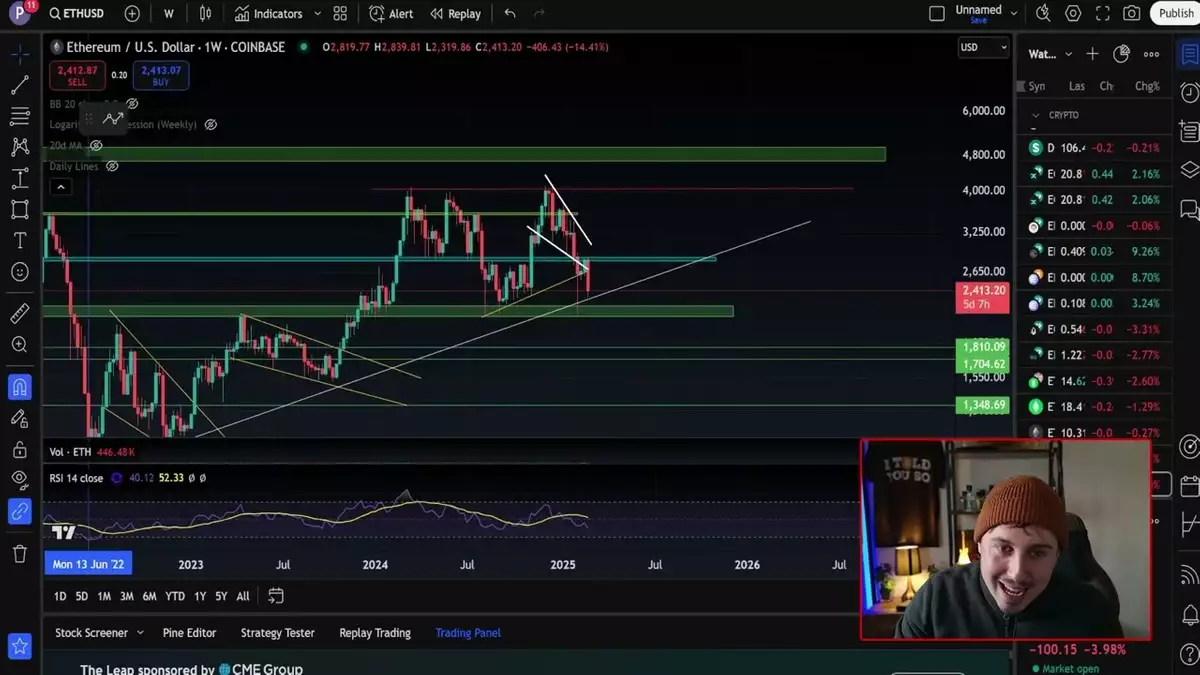Open the ETHUSD symbol search
Viewport: 1200px width, 675px height.
tap(76, 14)
